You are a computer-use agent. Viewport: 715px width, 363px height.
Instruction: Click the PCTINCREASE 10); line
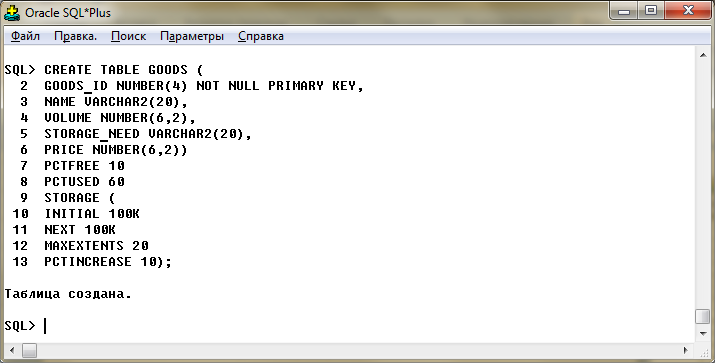click(x=108, y=262)
